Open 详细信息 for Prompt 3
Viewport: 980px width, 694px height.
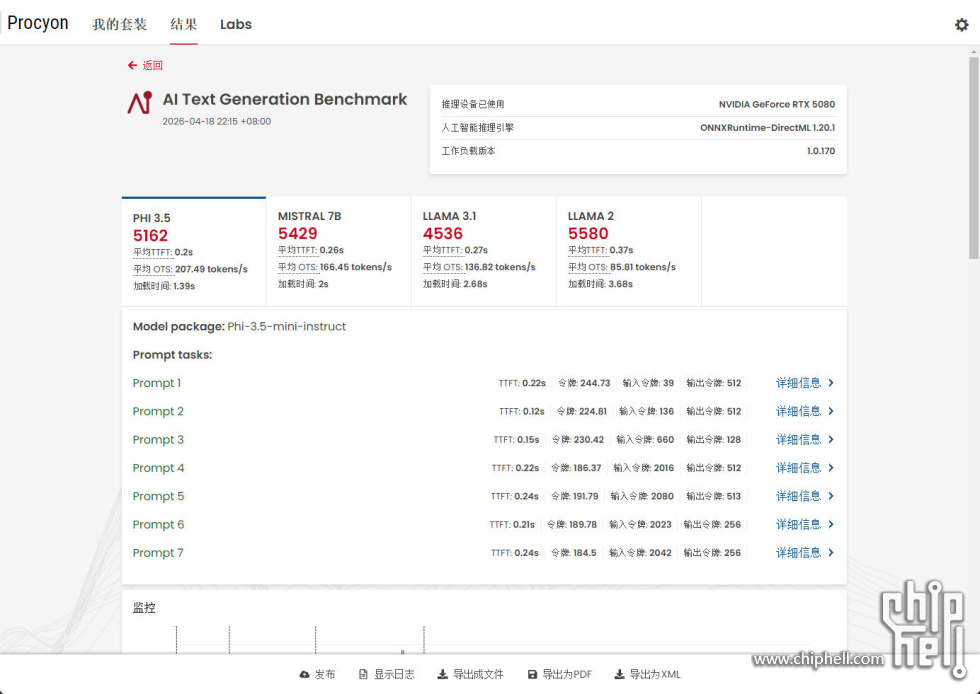(x=798, y=440)
